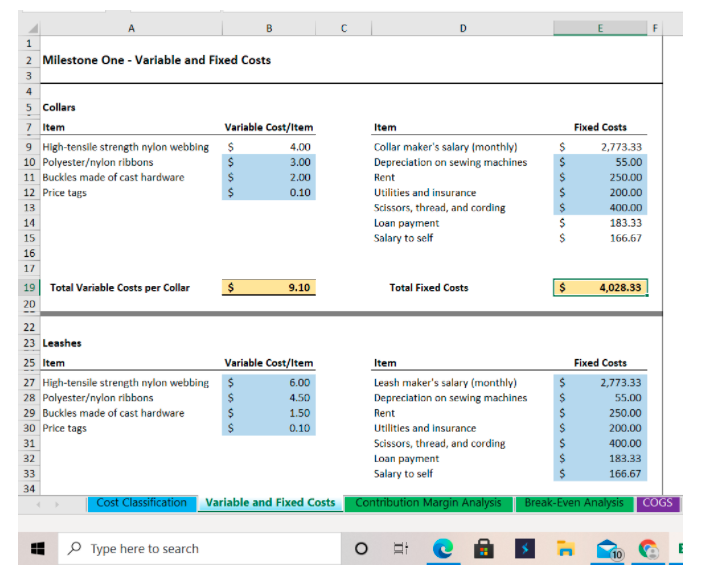
Task: Click the Select All corner triangle
Action: tap(32, 28)
